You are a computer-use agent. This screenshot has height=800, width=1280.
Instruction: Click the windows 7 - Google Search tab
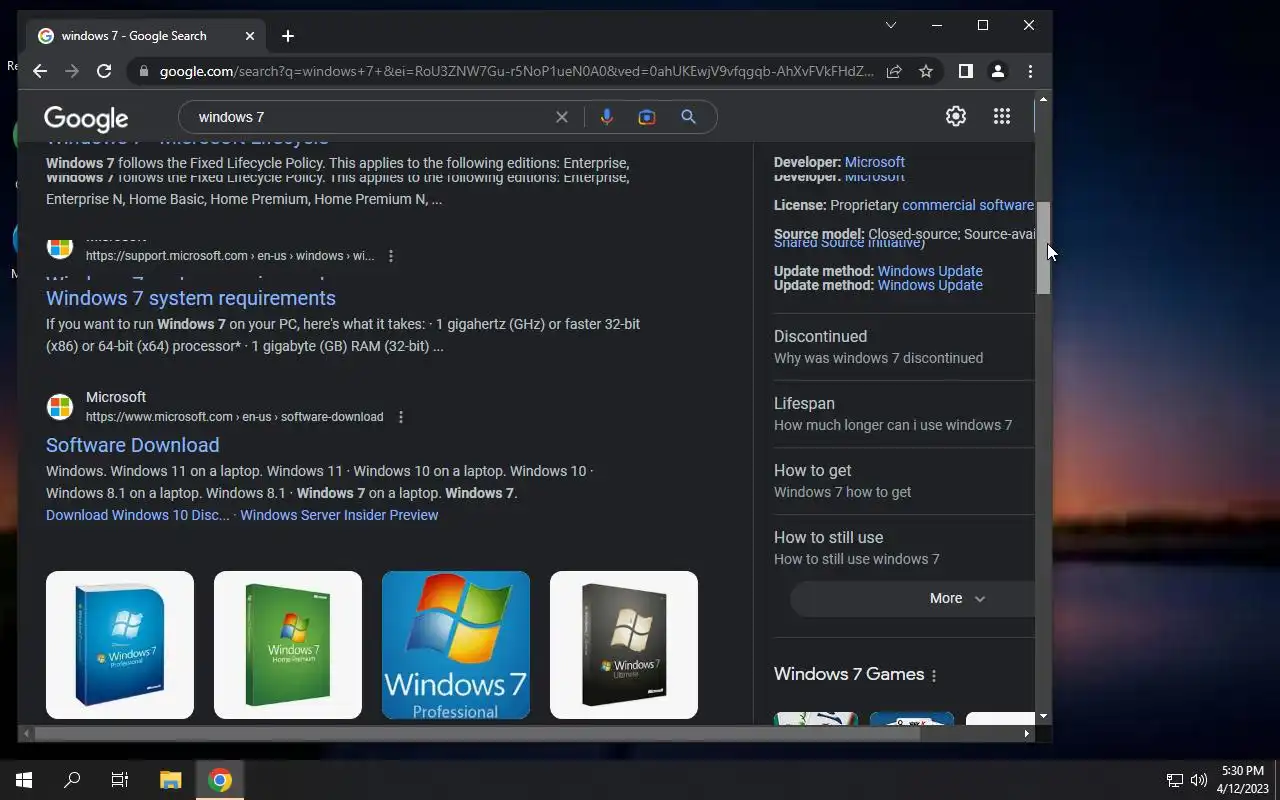pyautogui.click(x=147, y=36)
